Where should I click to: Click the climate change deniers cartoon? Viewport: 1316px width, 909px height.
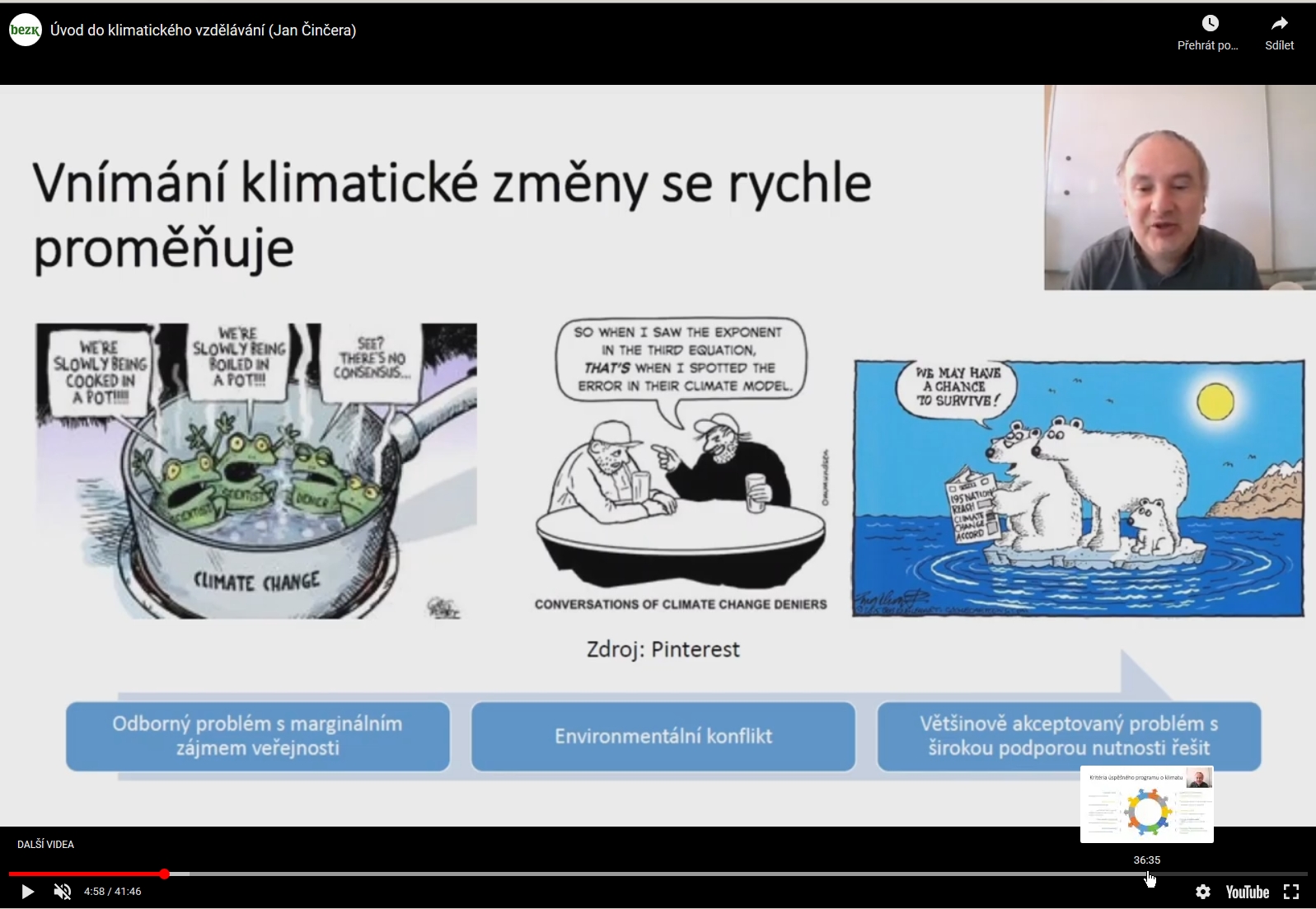pos(681,466)
